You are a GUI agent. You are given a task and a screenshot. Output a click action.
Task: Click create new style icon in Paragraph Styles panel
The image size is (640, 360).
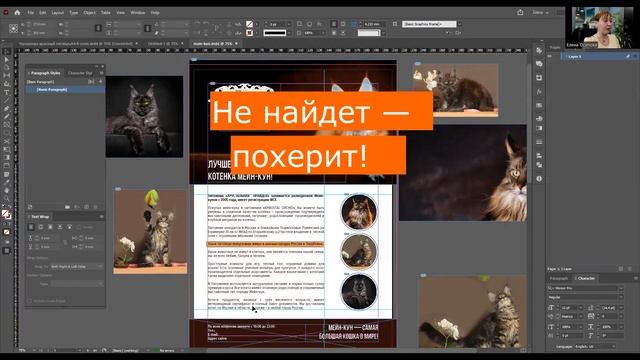click(87, 207)
